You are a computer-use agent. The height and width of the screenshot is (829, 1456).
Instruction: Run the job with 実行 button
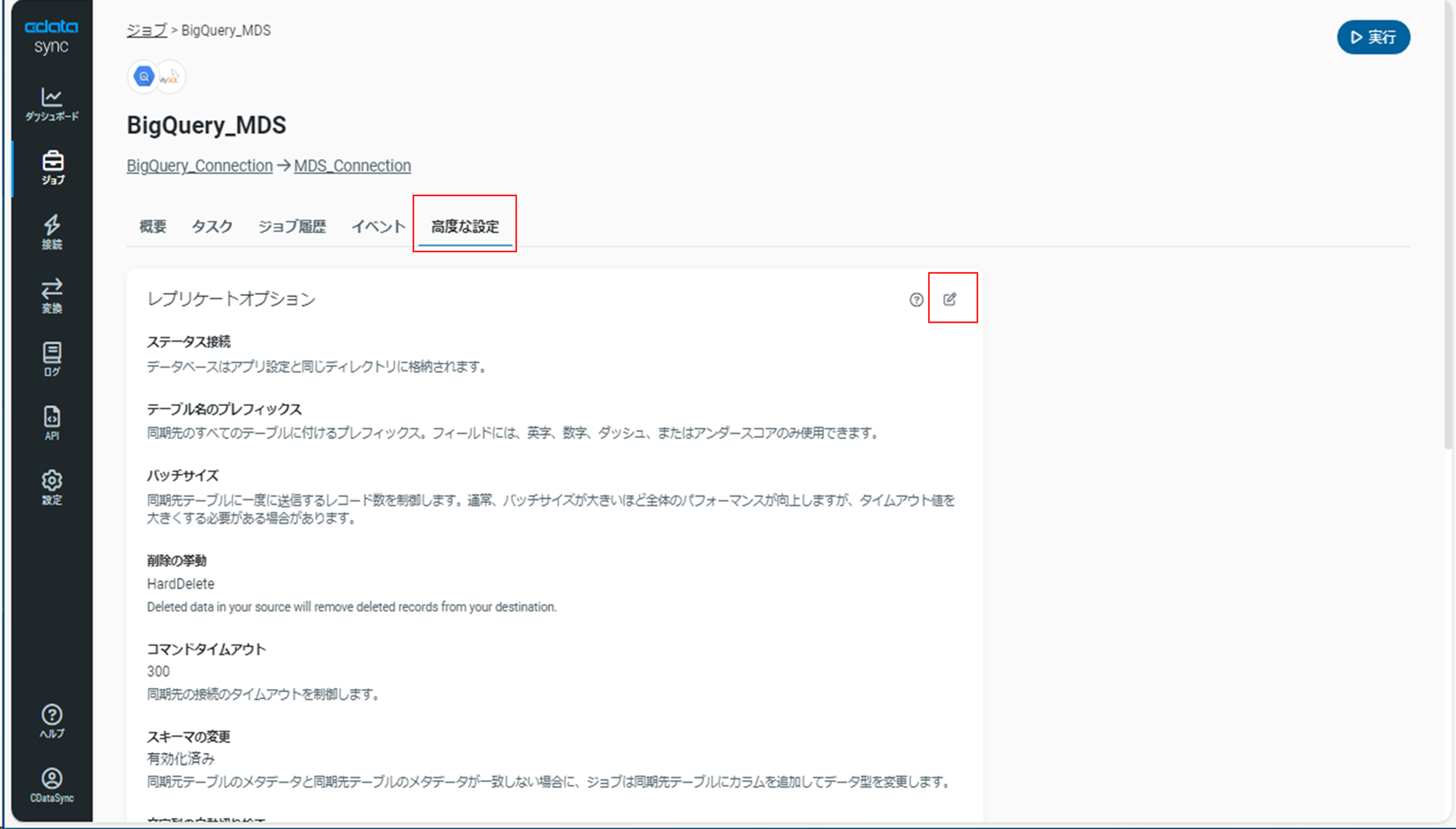coord(1373,37)
